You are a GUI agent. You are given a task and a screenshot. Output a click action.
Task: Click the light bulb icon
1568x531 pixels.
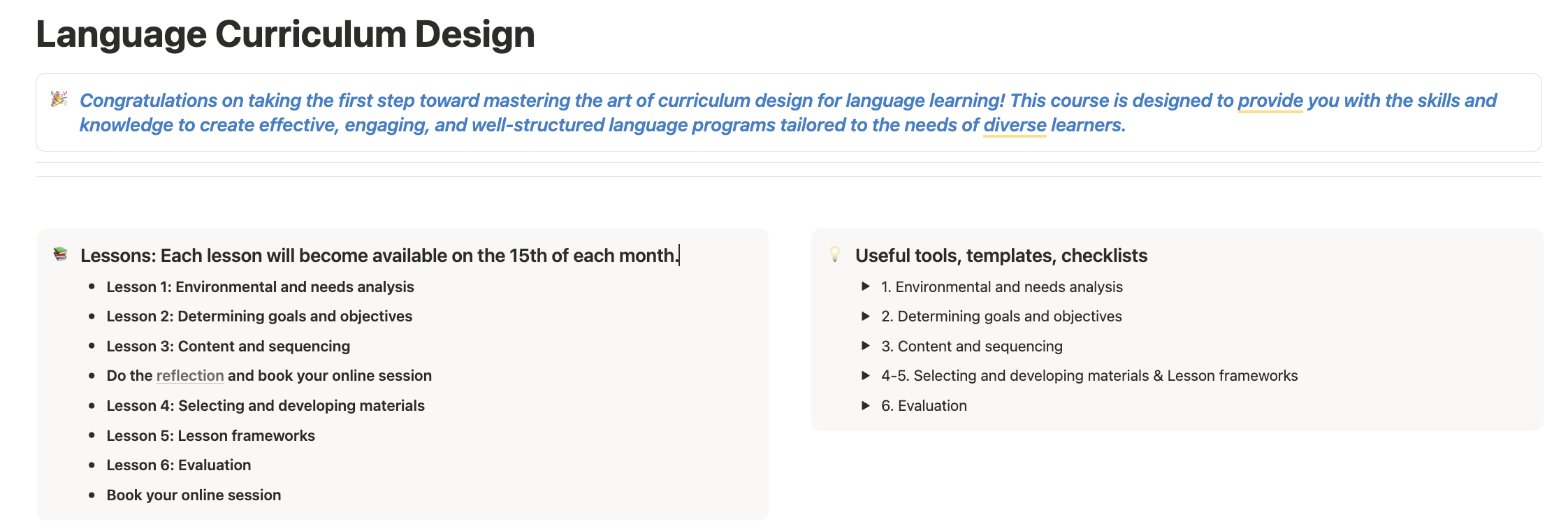click(x=835, y=254)
